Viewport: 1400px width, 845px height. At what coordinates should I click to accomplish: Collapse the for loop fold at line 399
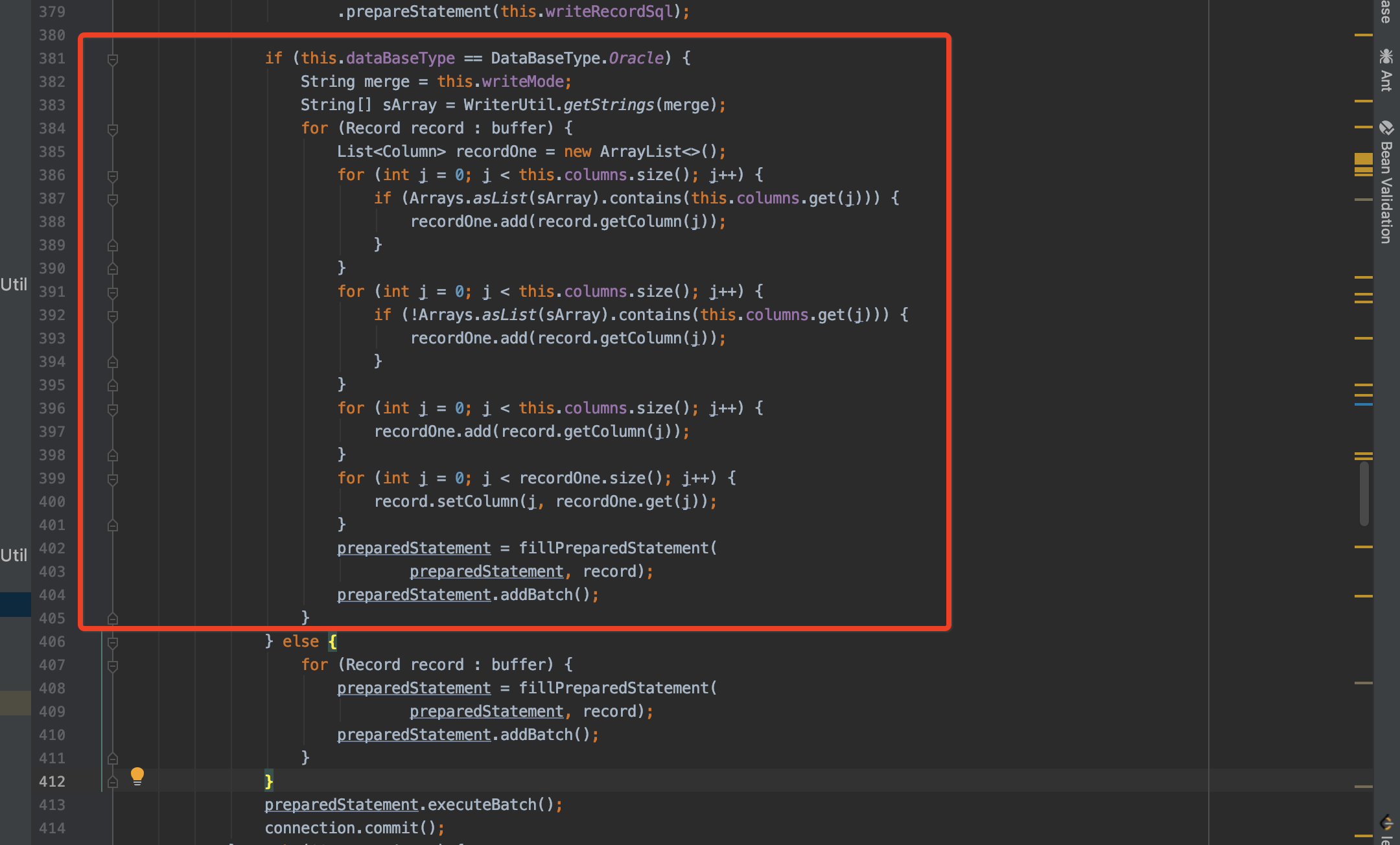[113, 480]
